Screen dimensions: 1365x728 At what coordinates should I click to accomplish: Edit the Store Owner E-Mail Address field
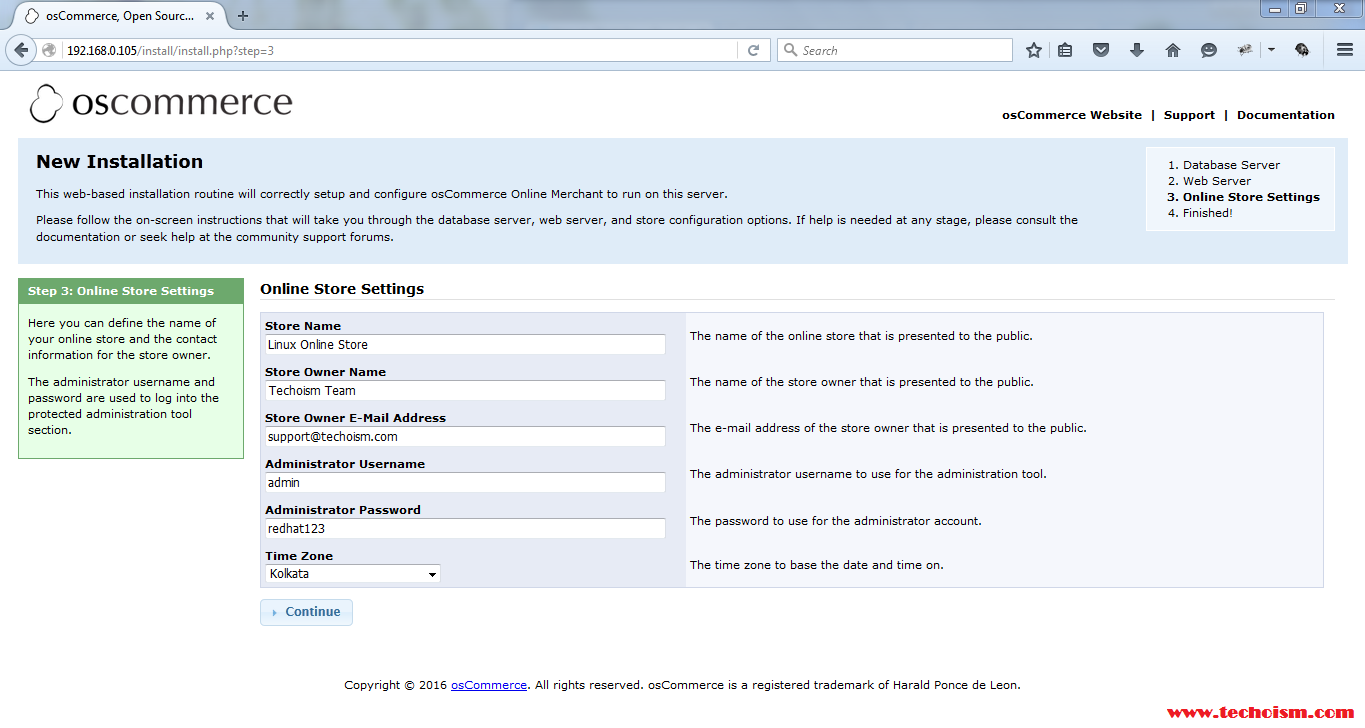pyautogui.click(x=465, y=436)
